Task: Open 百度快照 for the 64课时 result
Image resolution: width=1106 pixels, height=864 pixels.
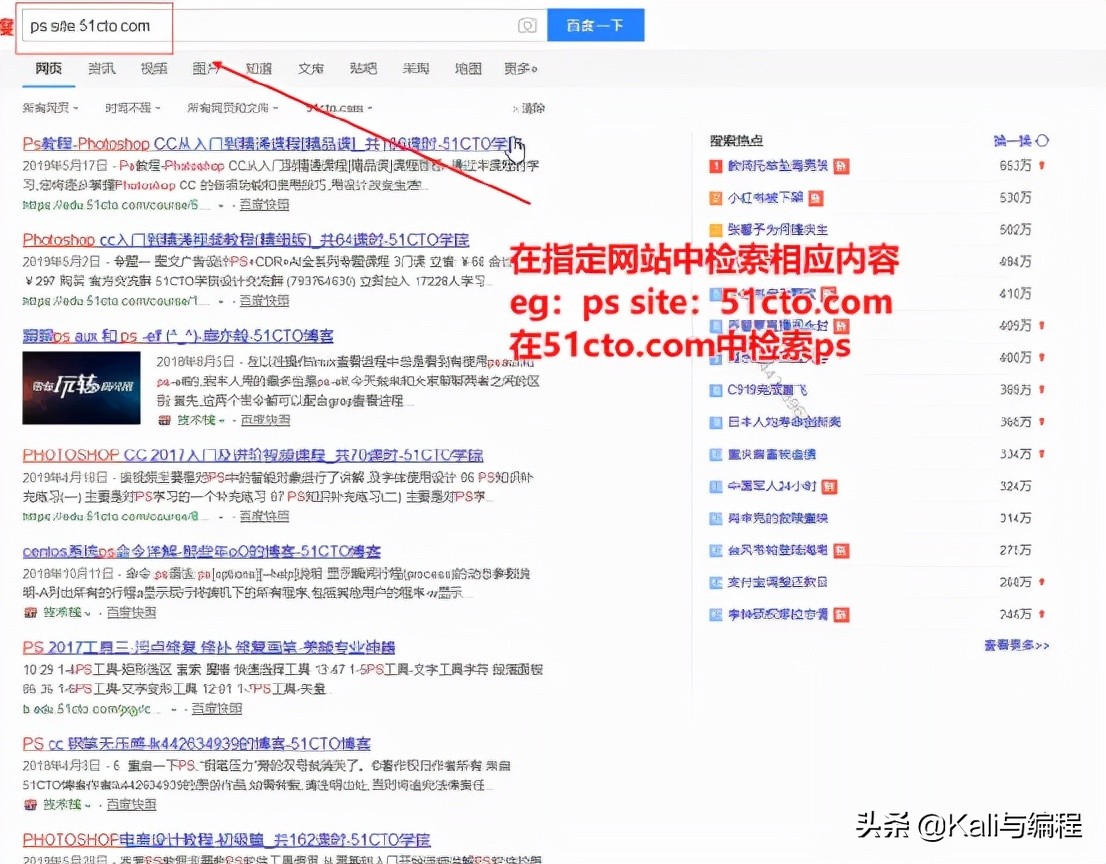Action: tap(264, 300)
